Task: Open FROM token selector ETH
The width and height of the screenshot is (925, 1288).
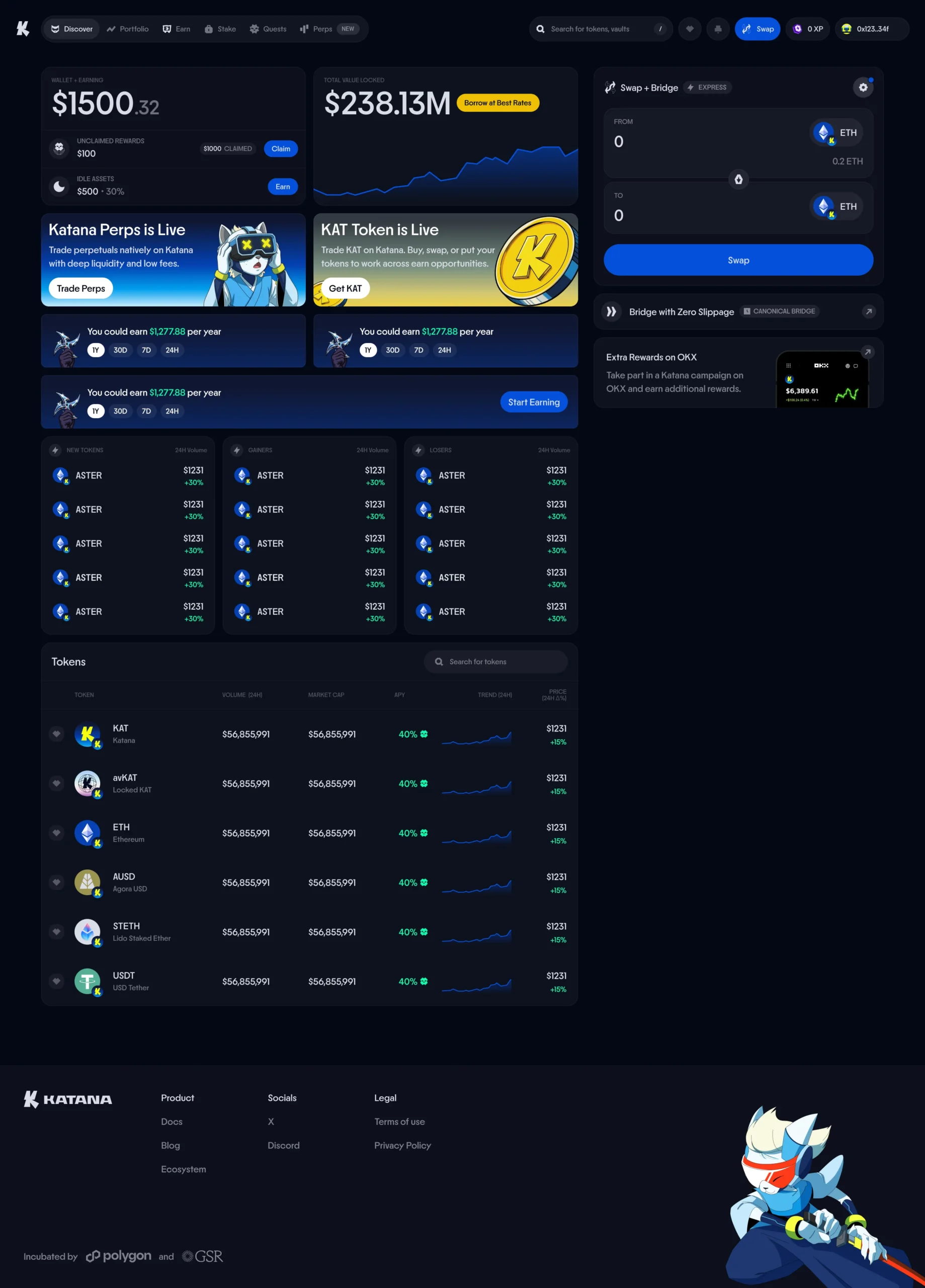Action: tap(836, 132)
